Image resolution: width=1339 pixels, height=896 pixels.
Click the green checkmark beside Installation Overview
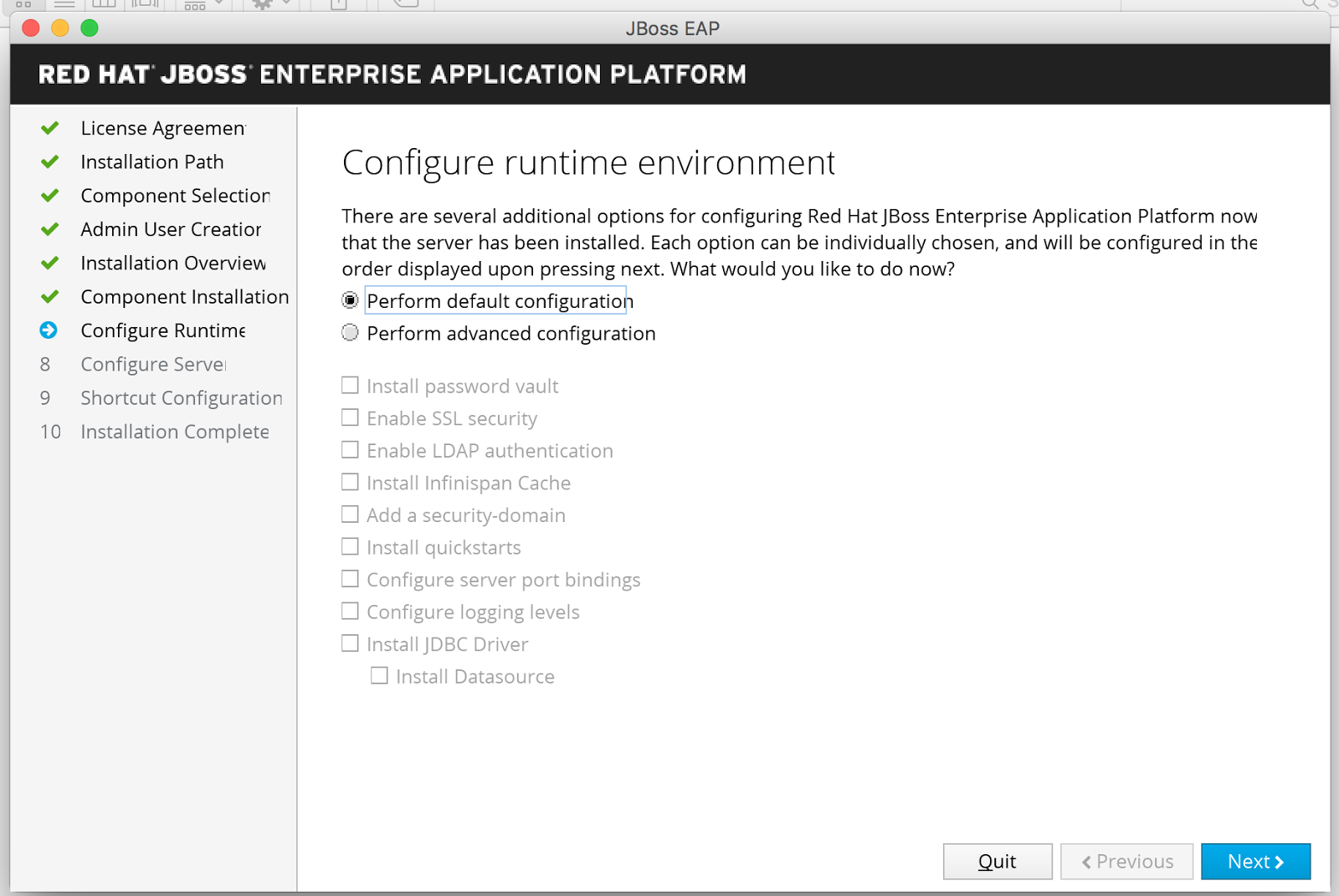(50, 263)
